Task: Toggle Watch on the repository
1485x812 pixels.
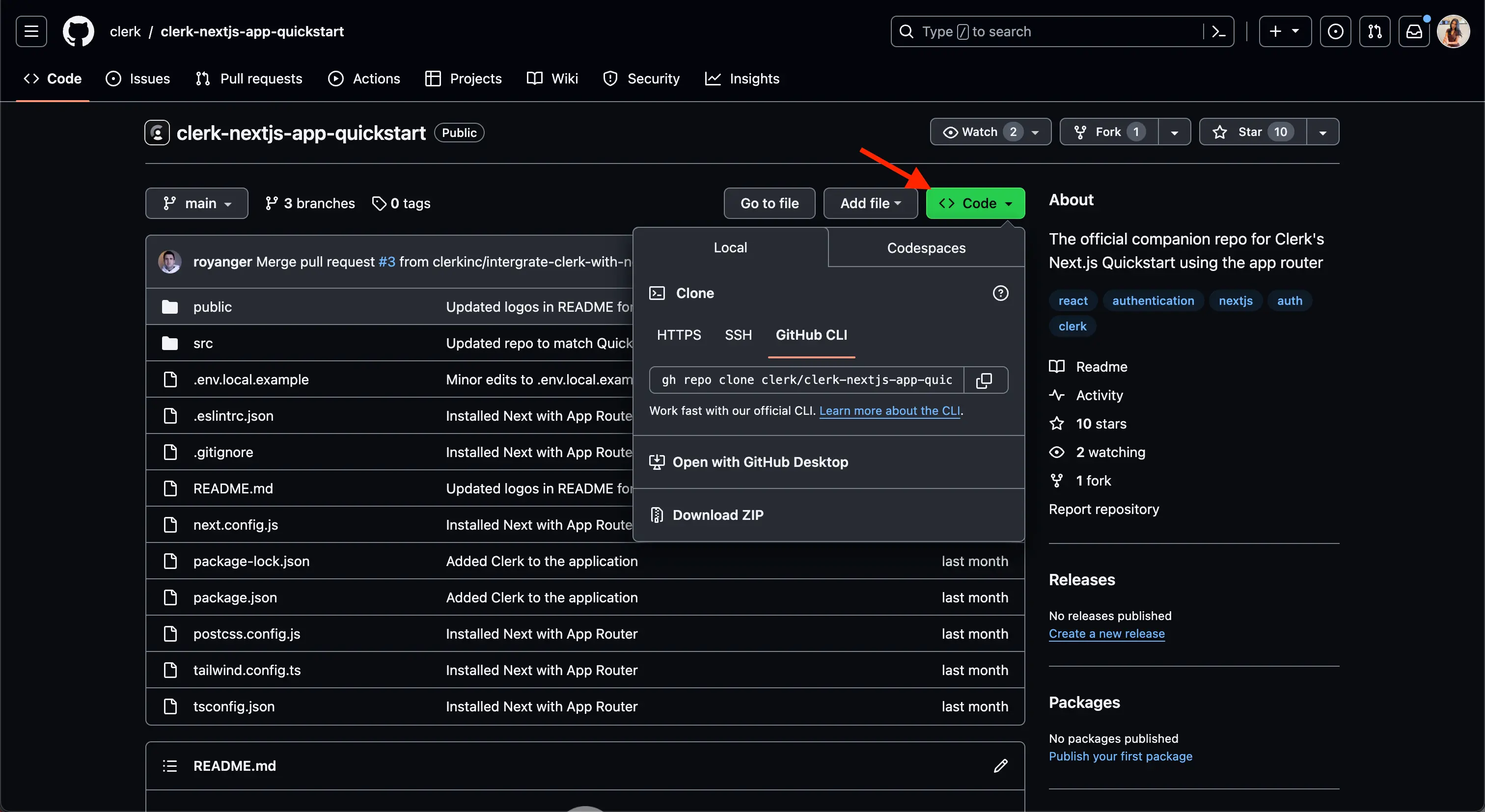Action: click(980, 132)
